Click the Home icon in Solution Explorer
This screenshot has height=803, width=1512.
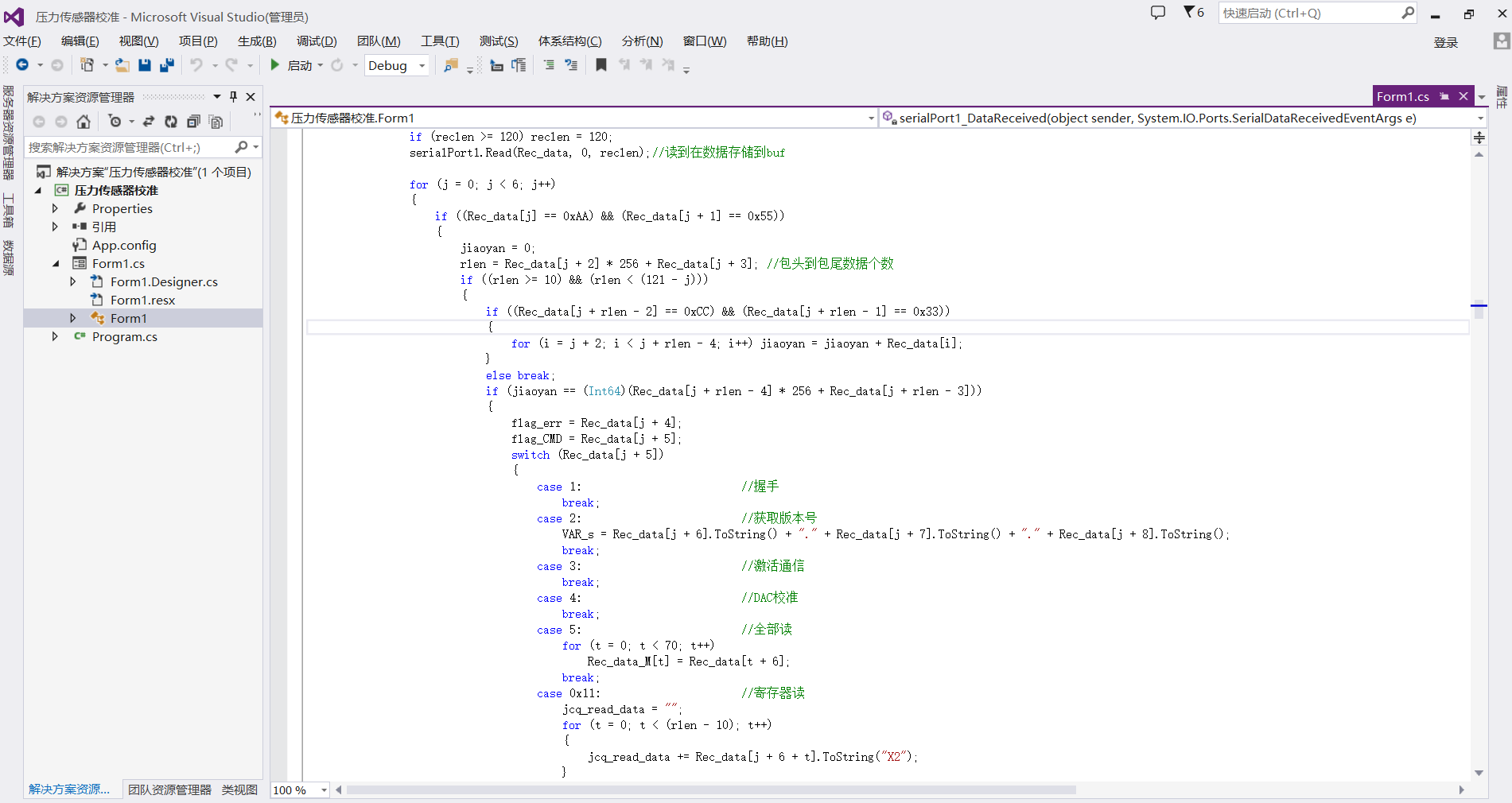pos(84,122)
